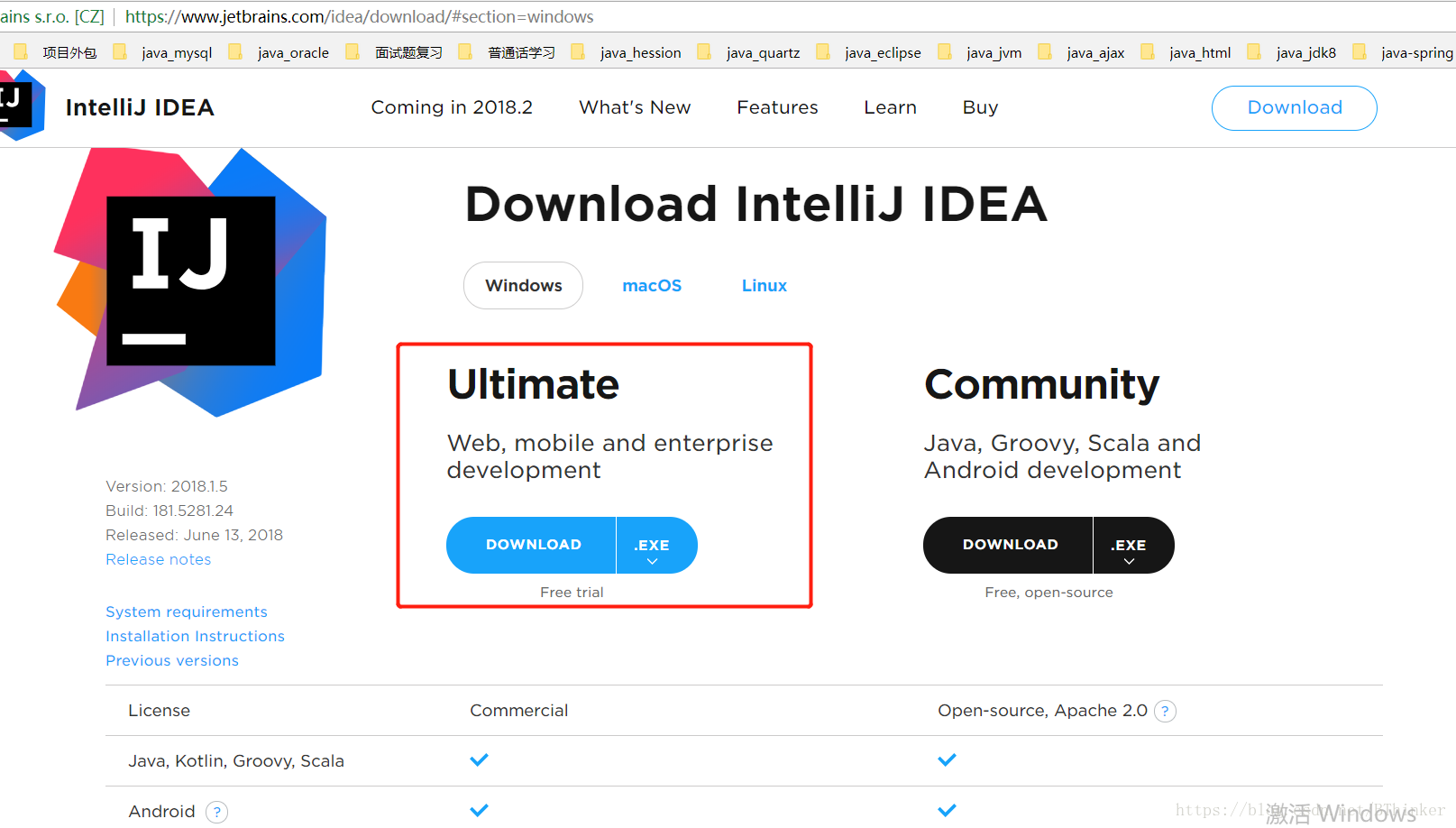Click the Ultimate heading text
Screen dimensions: 1456x828
tap(533, 384)
